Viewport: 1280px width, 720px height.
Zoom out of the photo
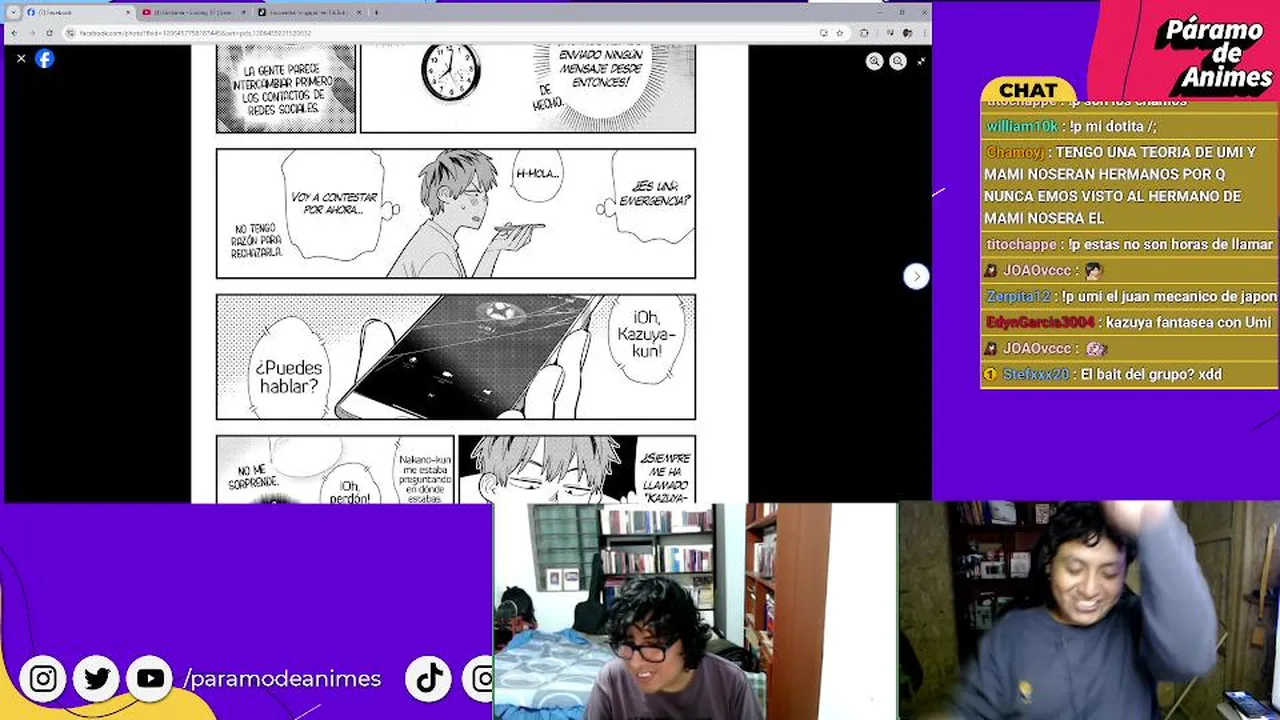[898, 62]
